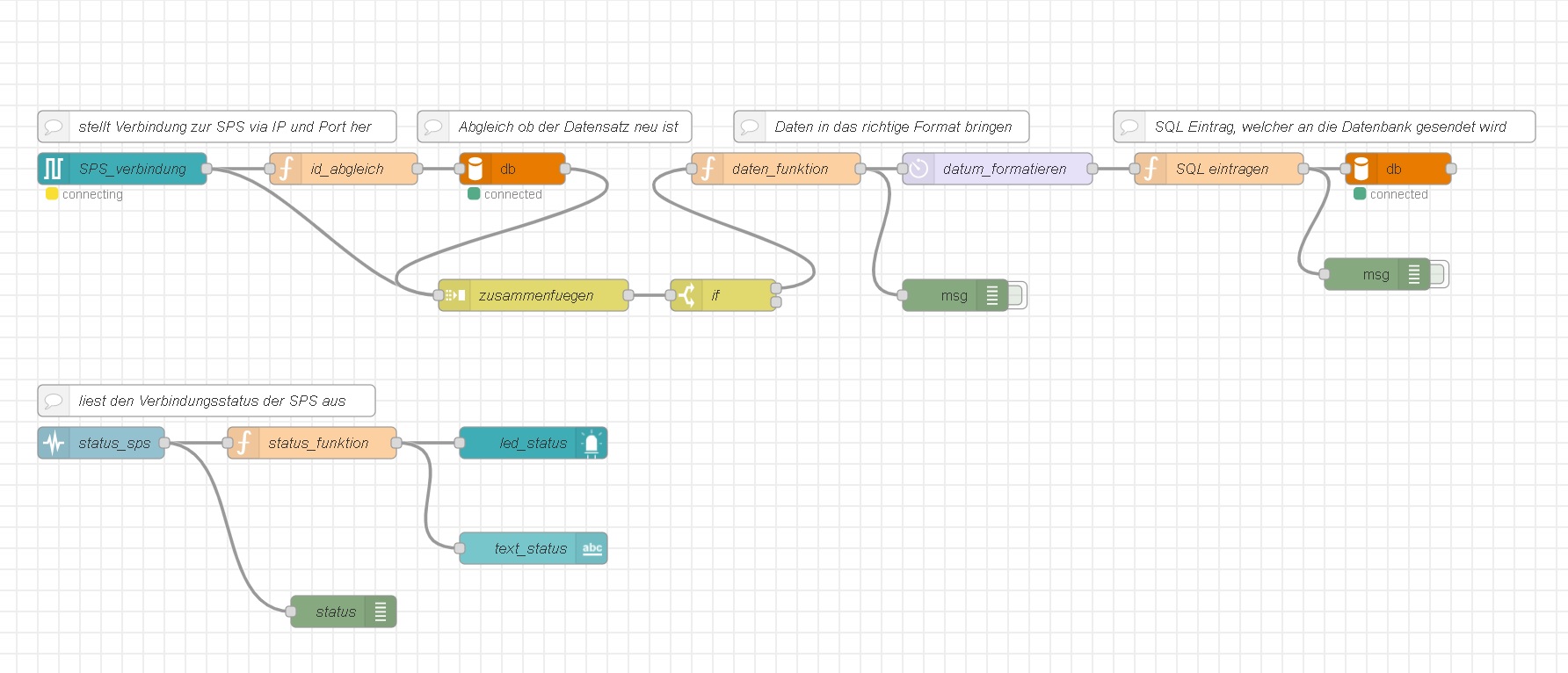Select the daten_funktion node label
Image resolution: width=1568 pixels, height=673 pixels.
click(x=780, y=169)
